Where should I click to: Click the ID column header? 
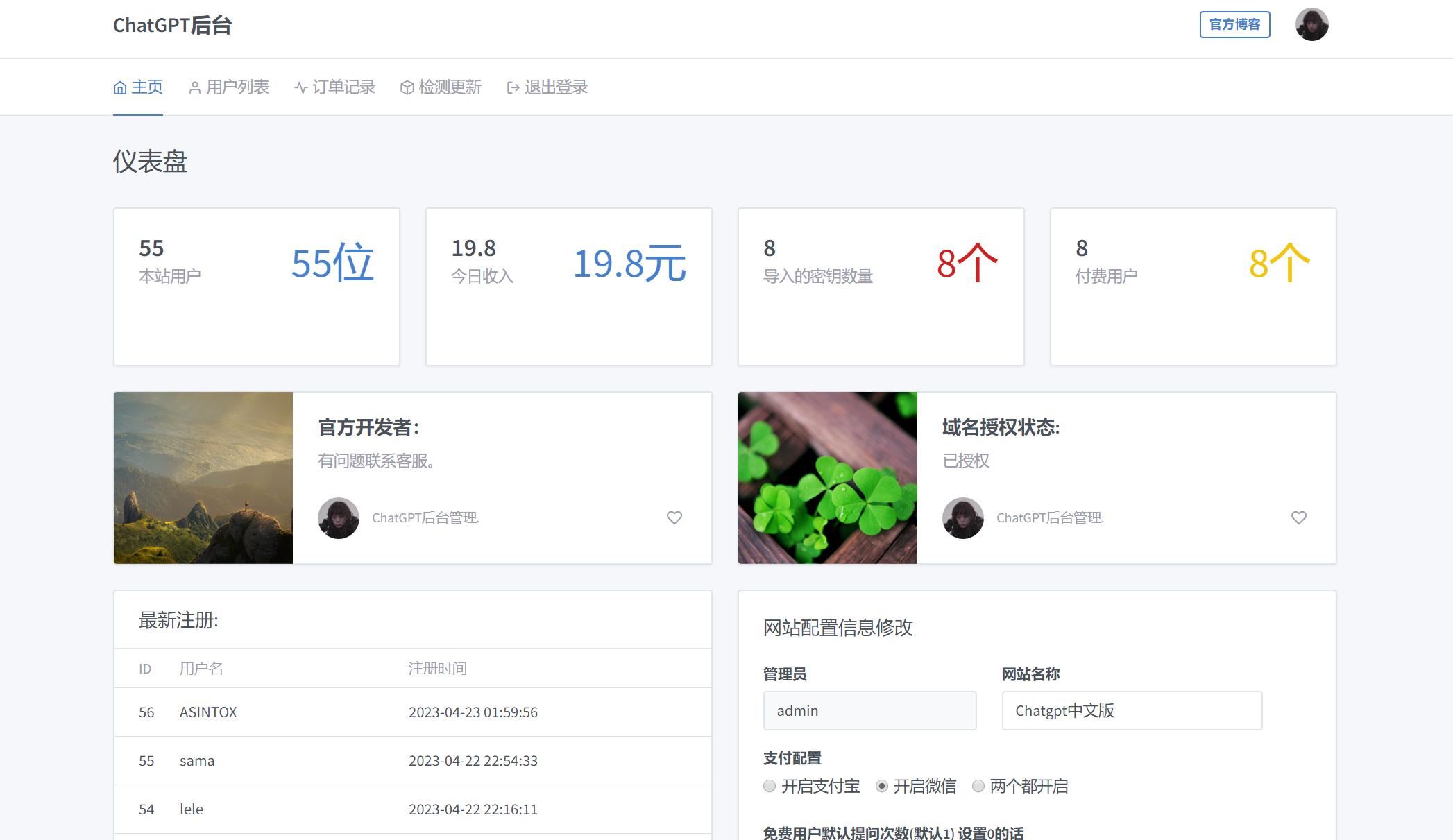pos(145,669)
